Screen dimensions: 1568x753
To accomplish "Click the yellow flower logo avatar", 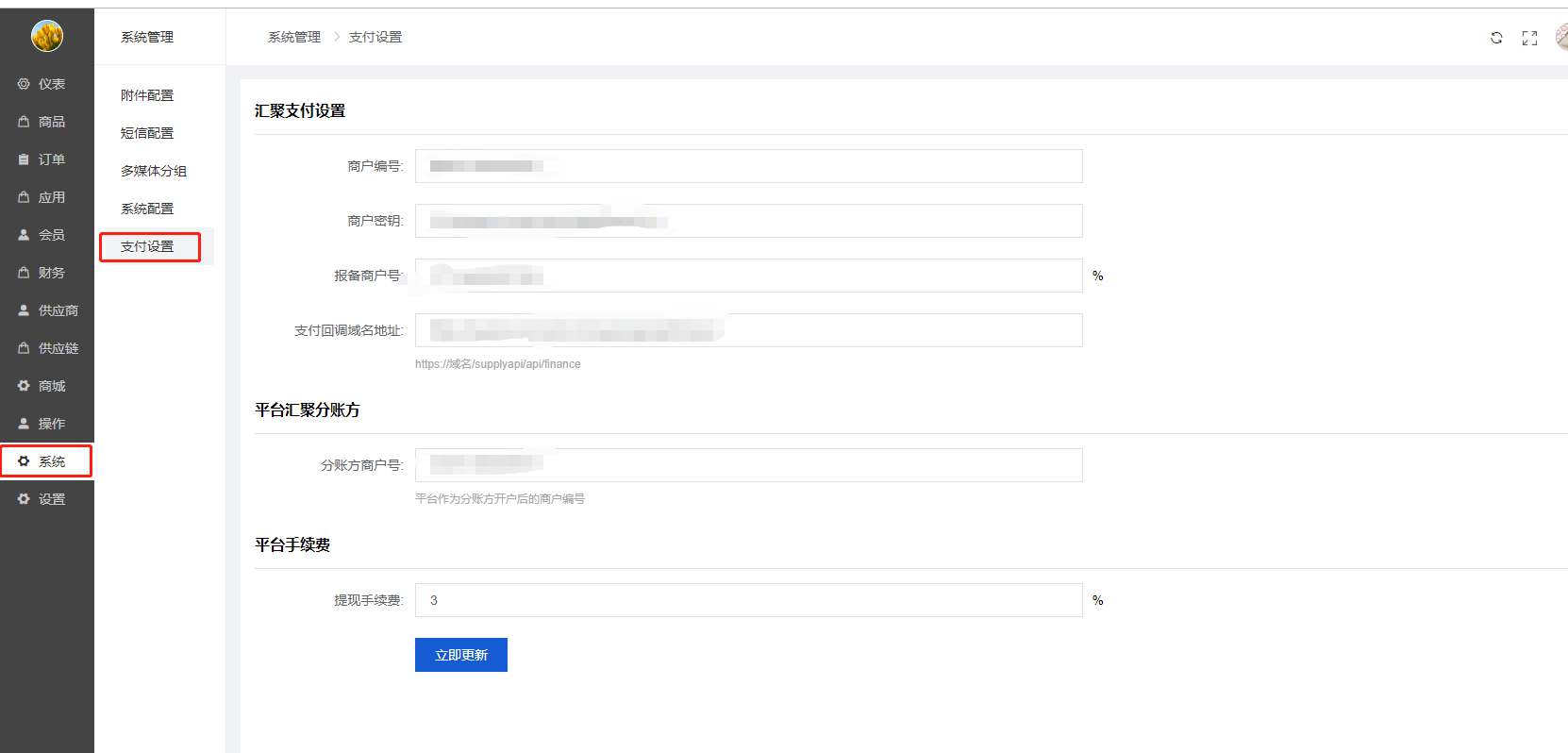I will [47, 37].
